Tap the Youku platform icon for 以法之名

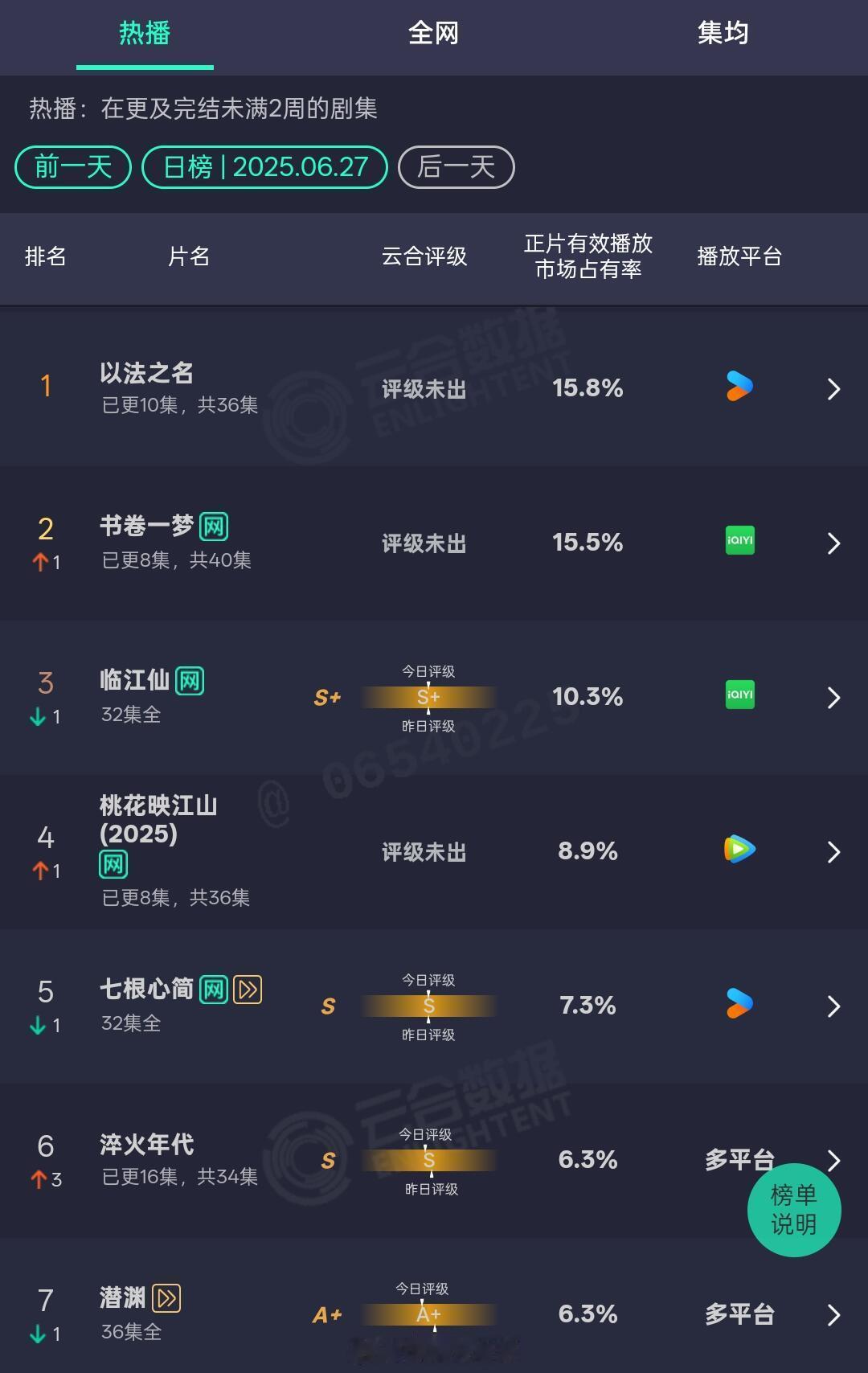pos(739,387)
